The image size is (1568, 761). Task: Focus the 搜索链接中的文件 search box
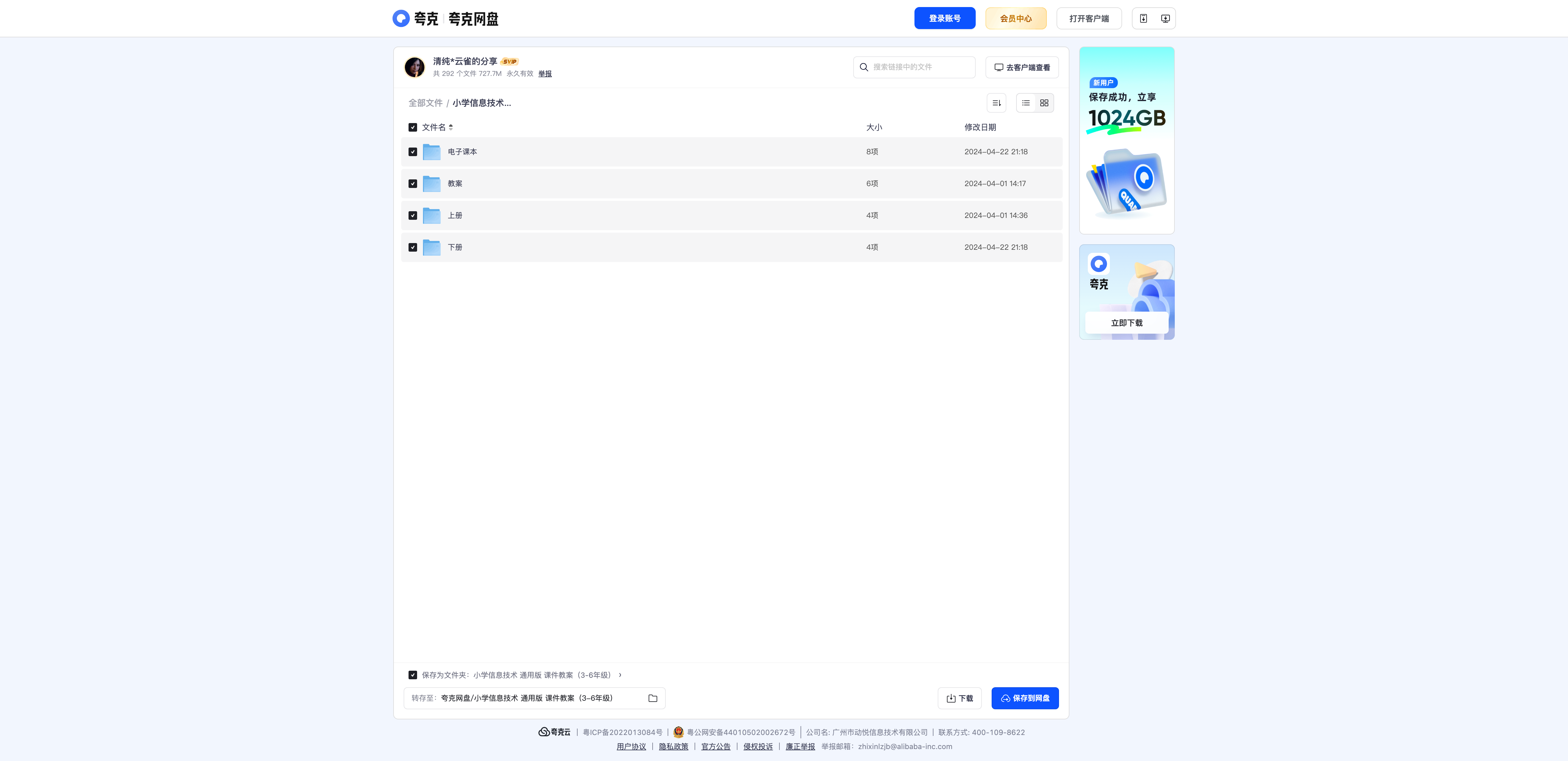pyautogui.click(x=914, y=67)
